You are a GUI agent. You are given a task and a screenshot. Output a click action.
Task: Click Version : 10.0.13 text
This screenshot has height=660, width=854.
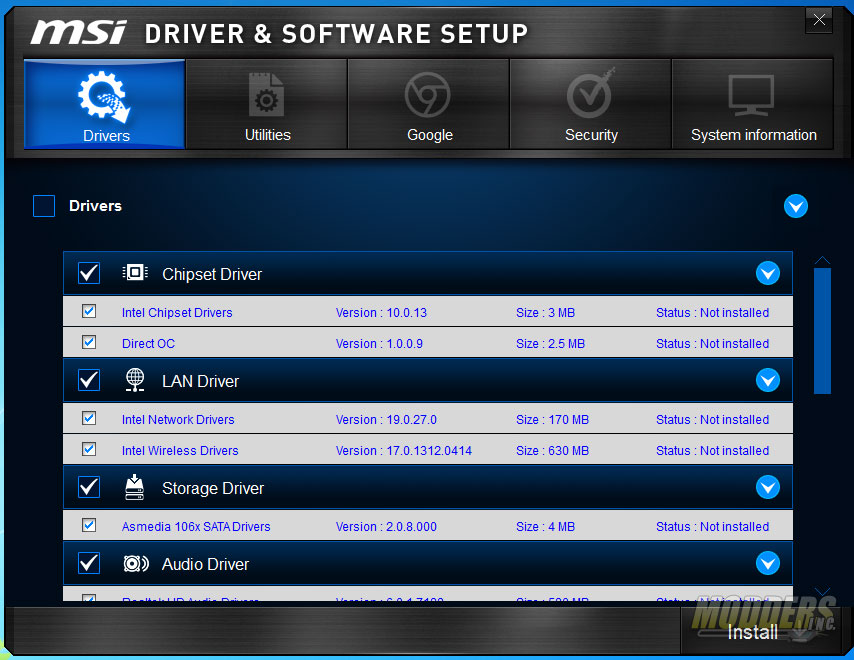click(x=381, y=313)
